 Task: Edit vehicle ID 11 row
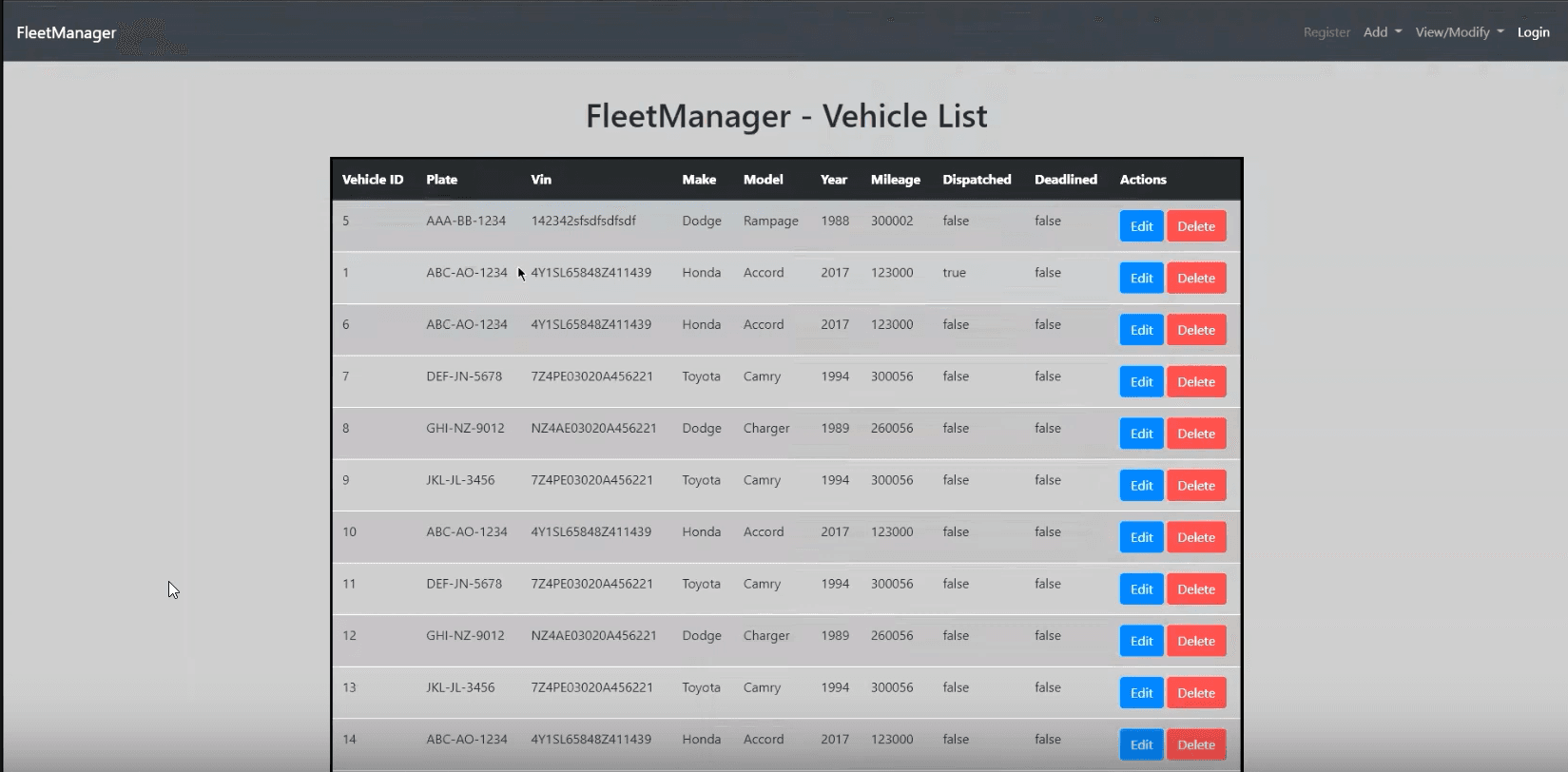(1142, 589)
